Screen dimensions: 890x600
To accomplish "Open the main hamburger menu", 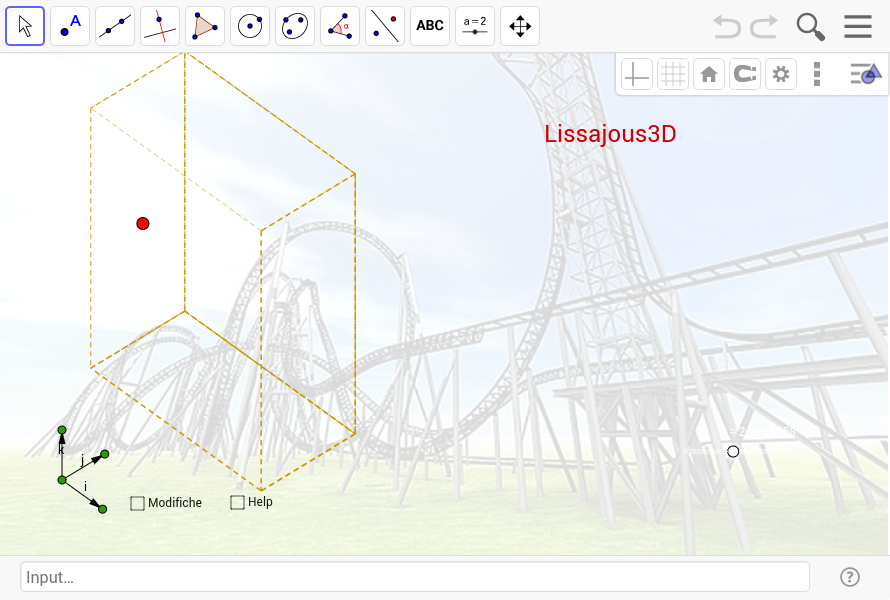I will (x=858, y=27).
